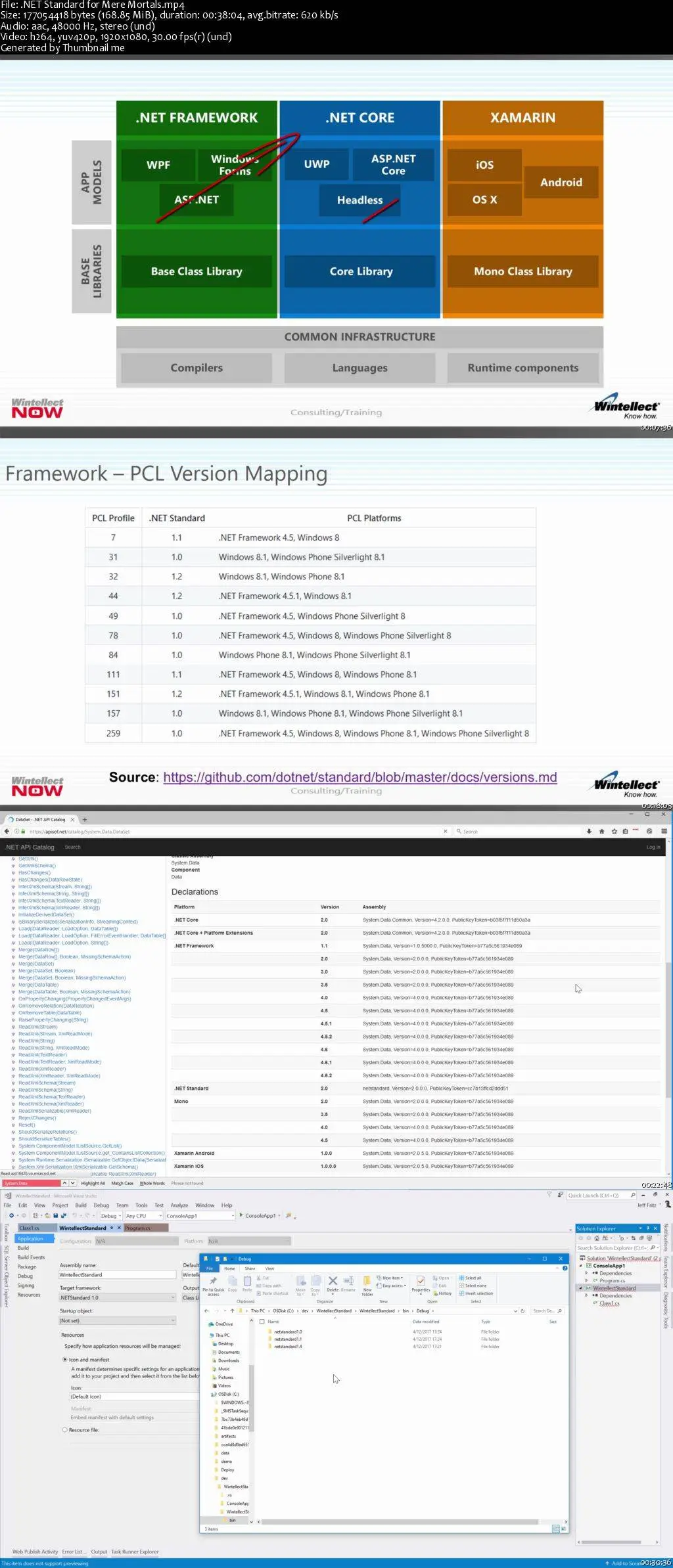Click the Assembly name input field
The height and width of the screenshot is (1568, 673).
coord(118,1274)
